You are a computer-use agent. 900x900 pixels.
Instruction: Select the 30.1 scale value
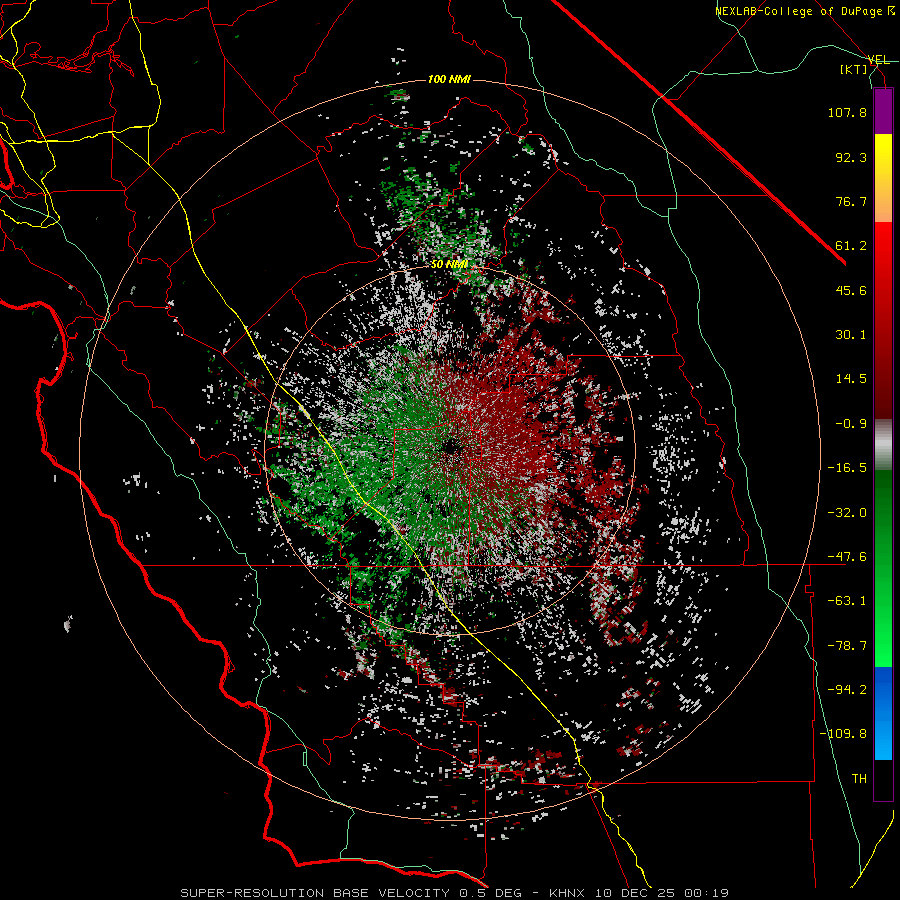tap(851, 335)
